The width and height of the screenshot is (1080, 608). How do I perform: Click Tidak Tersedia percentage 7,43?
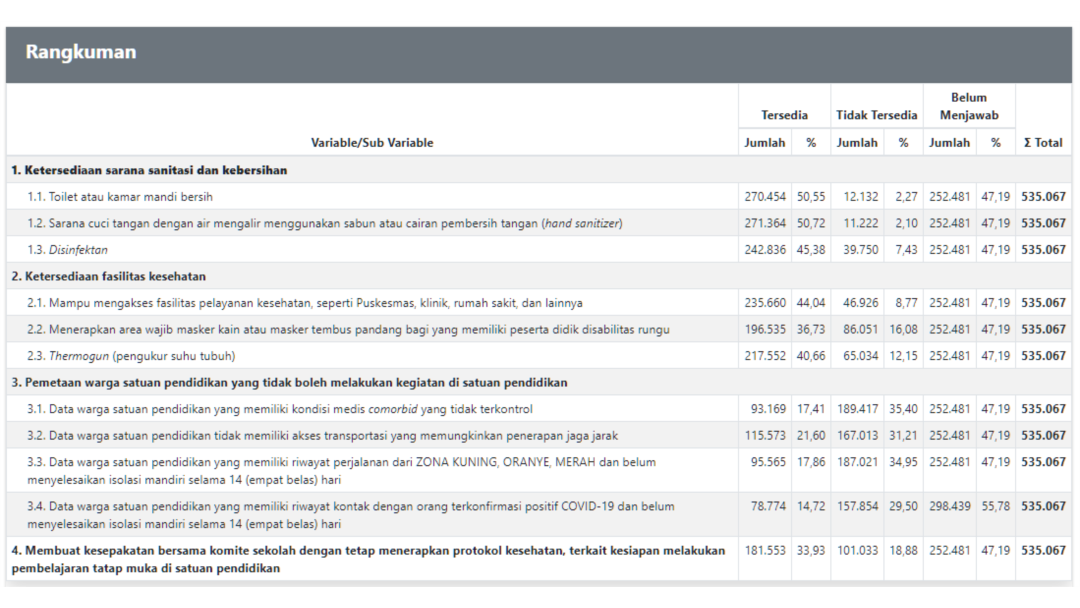click(x=906, y=250)
